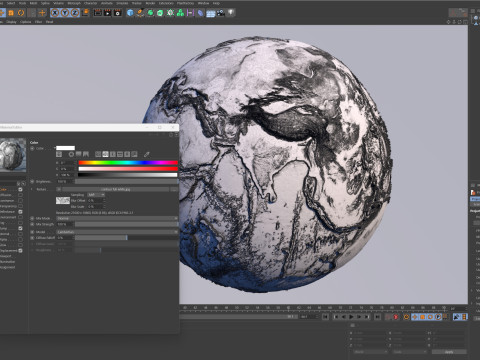Click Render View clapperboard icon

point(98,13)
